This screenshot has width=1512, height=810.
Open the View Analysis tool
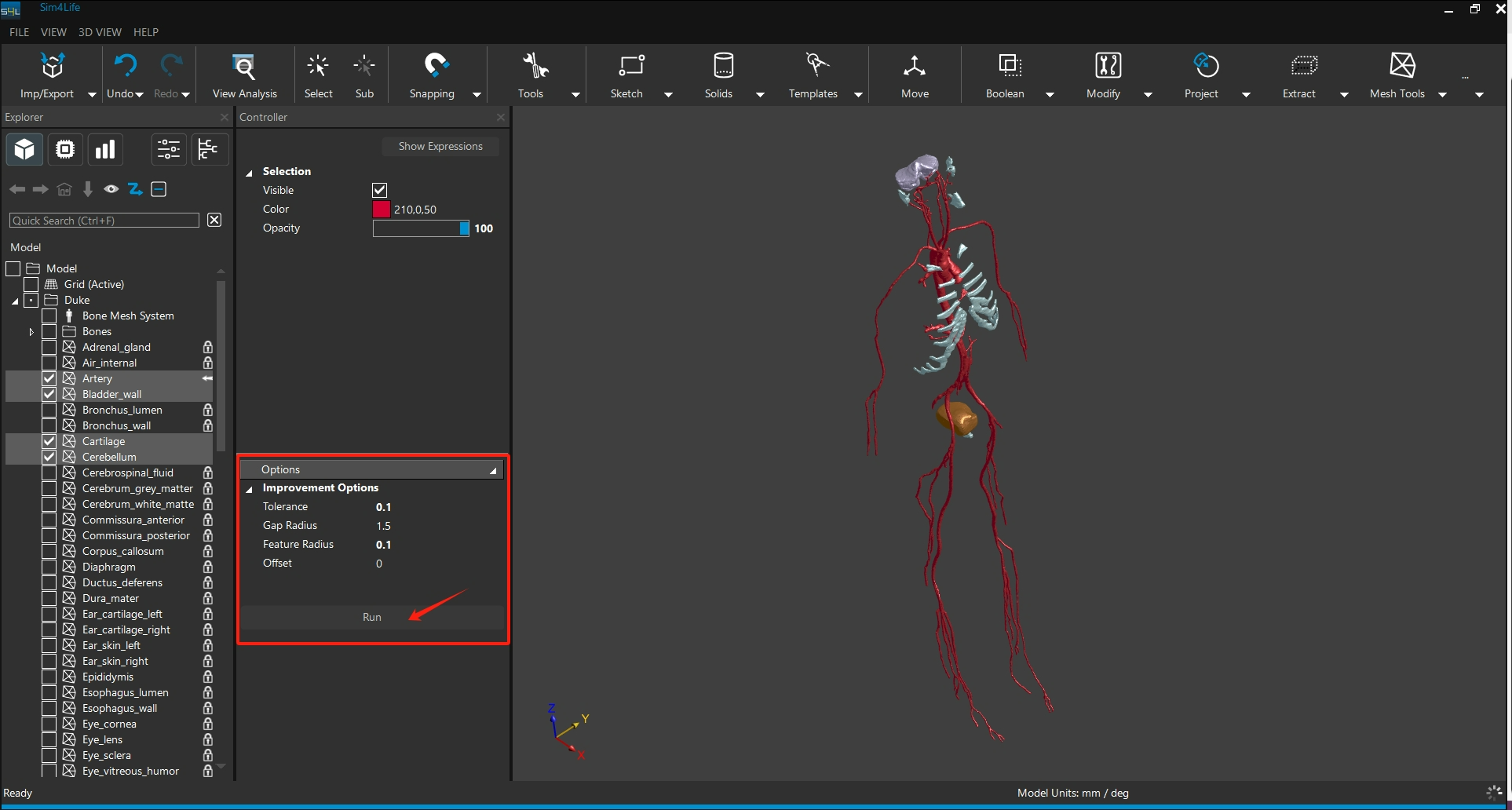pyautogui.click(x=244, y=67)
